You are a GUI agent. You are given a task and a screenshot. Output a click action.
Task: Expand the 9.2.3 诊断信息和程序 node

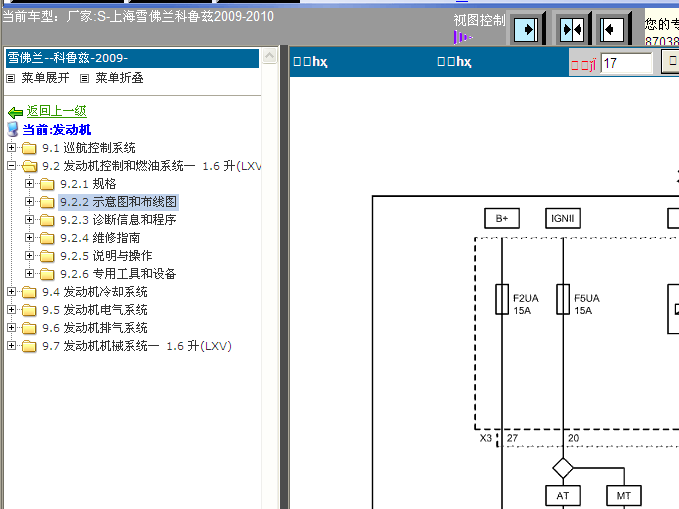[29, 220]
